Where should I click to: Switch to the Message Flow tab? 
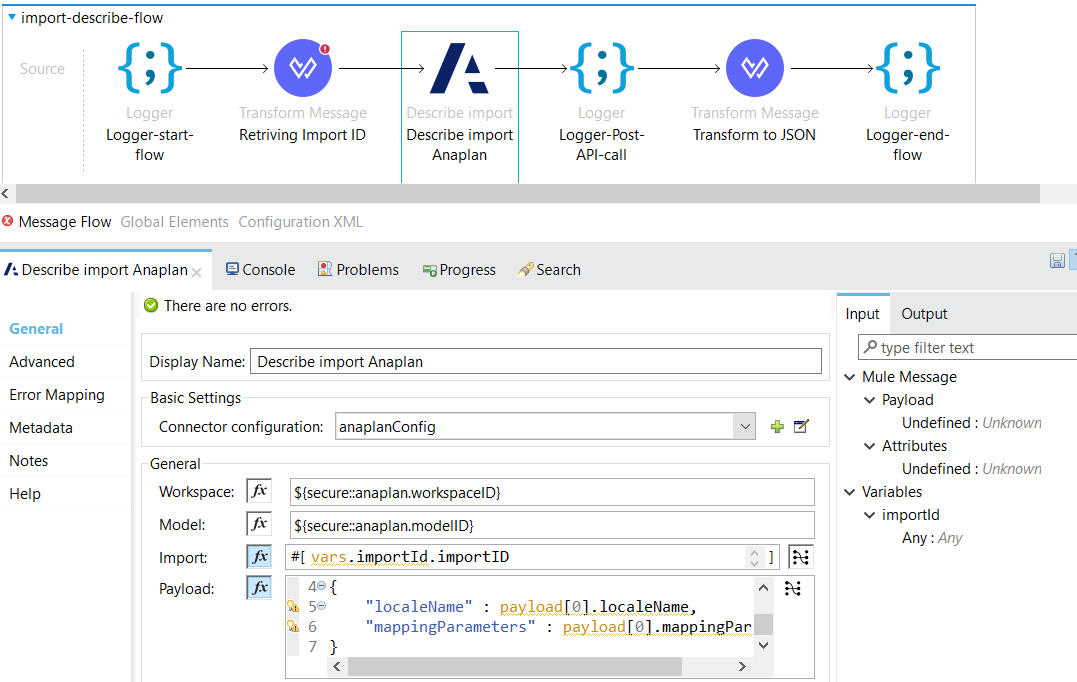(x=65, y=222)
